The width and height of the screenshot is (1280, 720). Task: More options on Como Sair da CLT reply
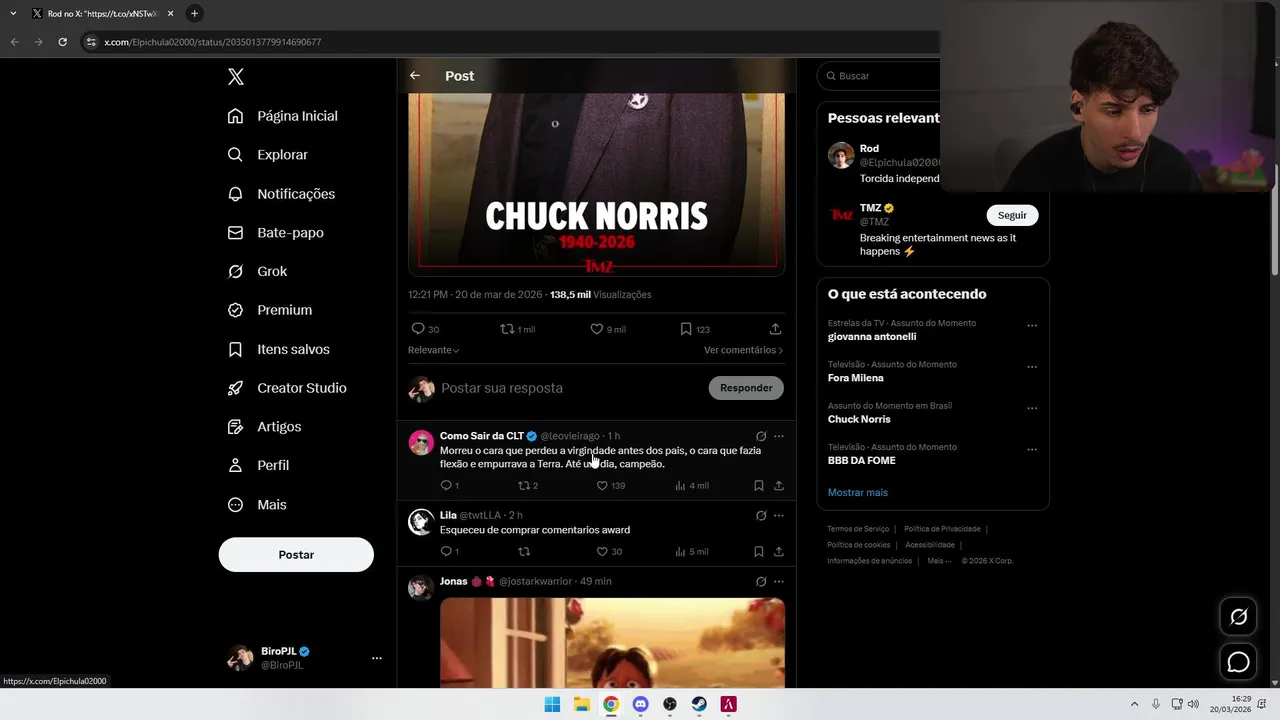click(779, 436)
